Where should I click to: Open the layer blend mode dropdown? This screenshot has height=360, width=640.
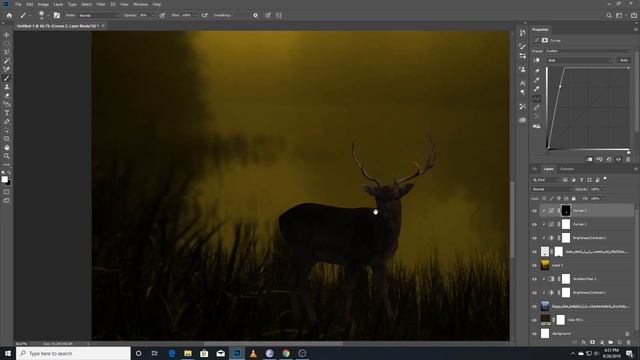(551, 189)
